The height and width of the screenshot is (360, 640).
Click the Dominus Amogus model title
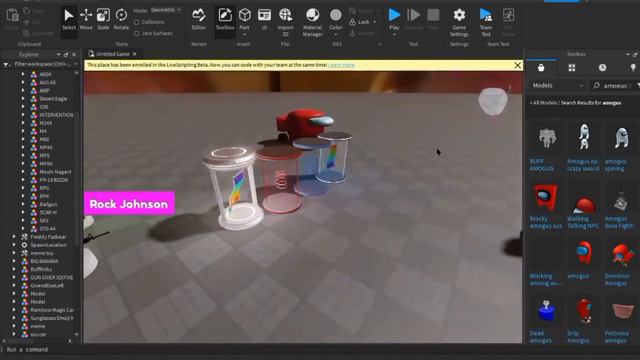616,280
